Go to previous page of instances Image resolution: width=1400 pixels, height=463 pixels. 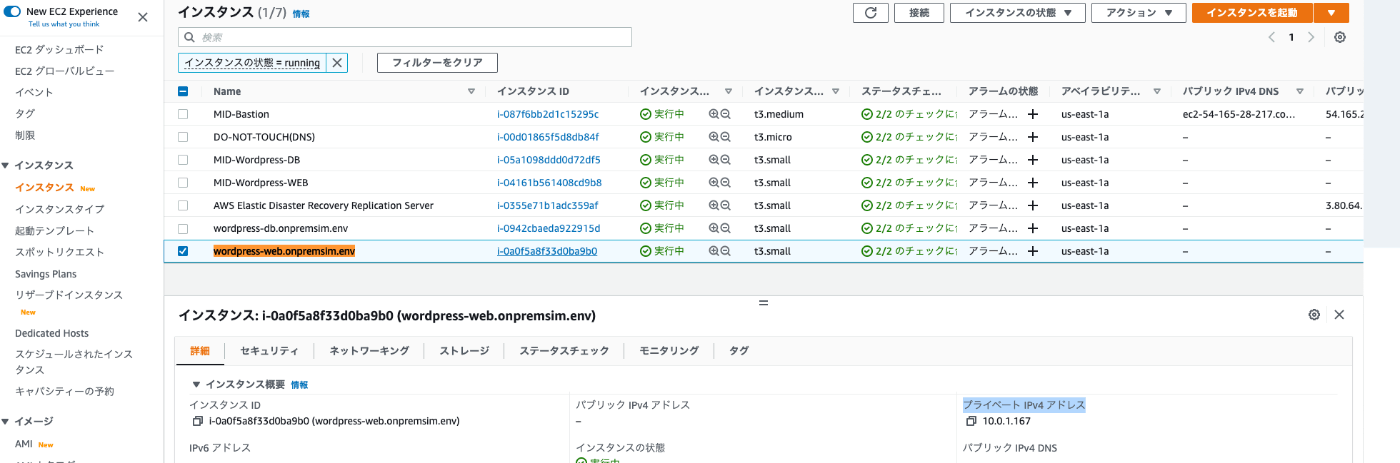pyautogui.click(x=1271, y=37)
